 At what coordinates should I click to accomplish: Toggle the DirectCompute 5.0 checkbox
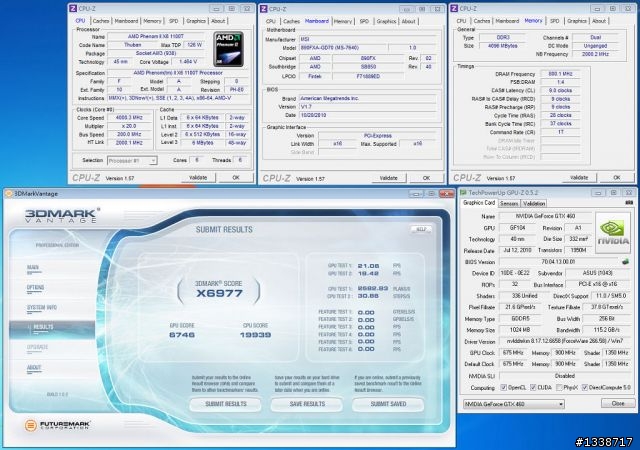[x=585, y=388]
